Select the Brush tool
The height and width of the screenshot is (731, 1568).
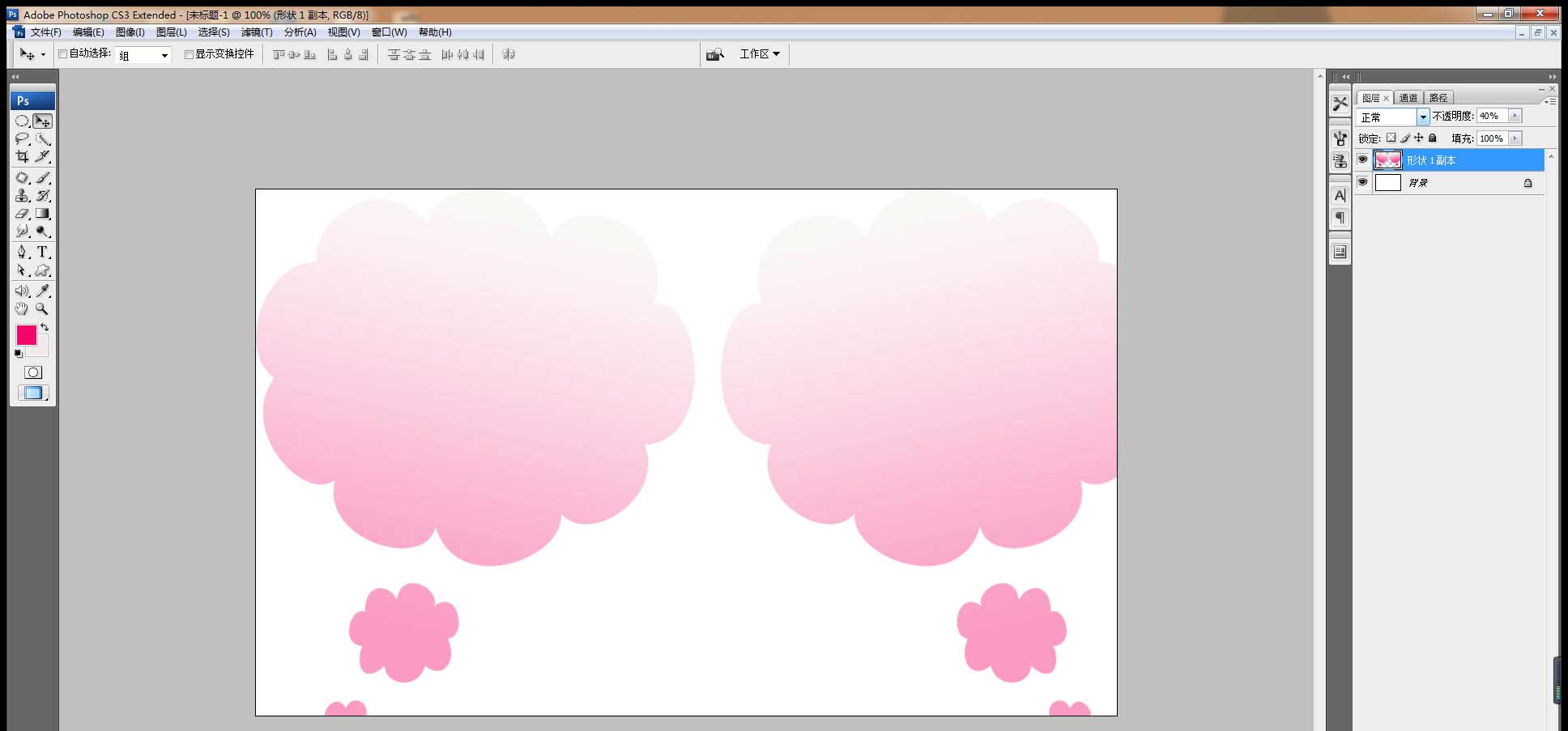[43, 177]
